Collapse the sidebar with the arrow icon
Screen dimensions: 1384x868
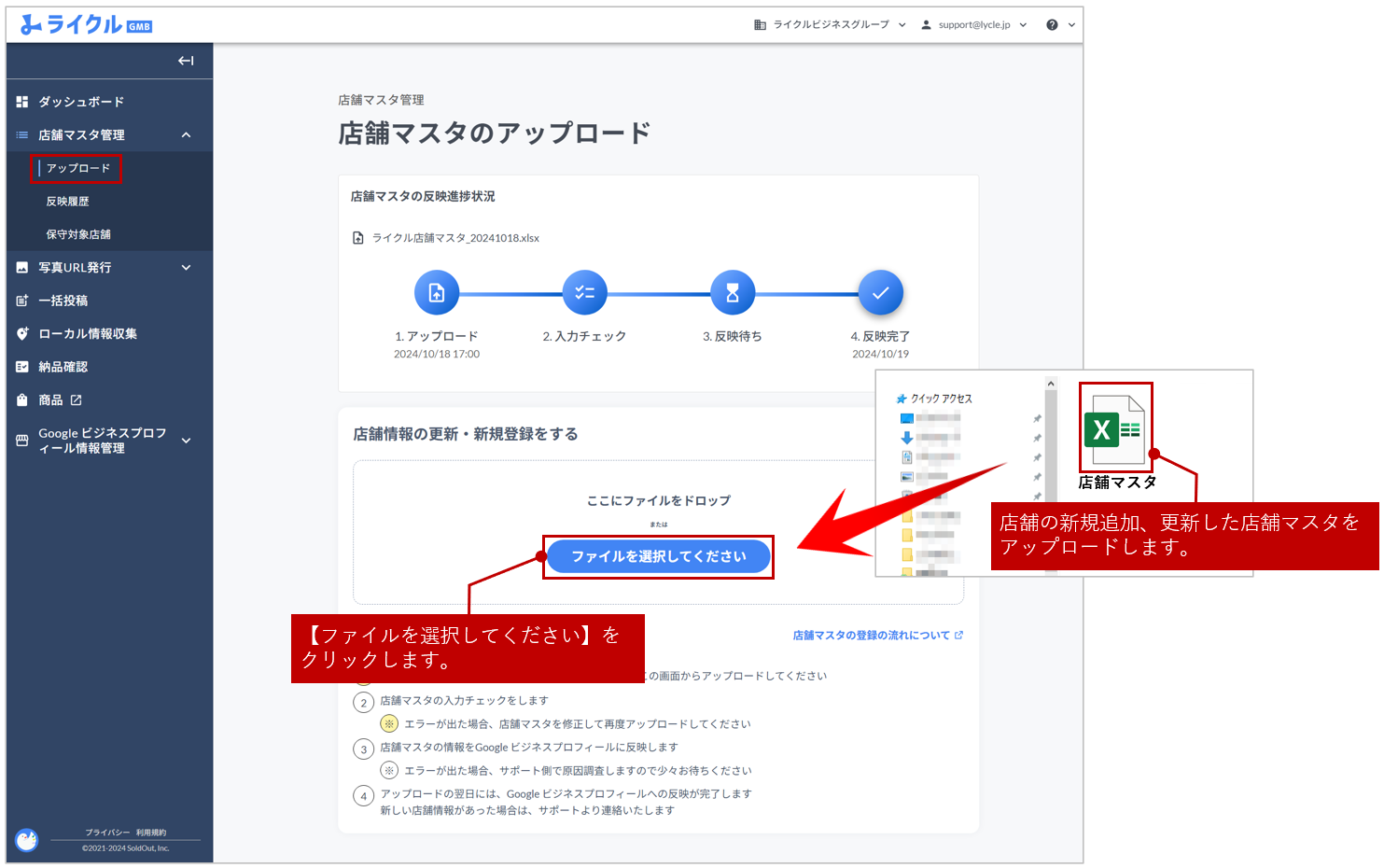tap(186, 61)
